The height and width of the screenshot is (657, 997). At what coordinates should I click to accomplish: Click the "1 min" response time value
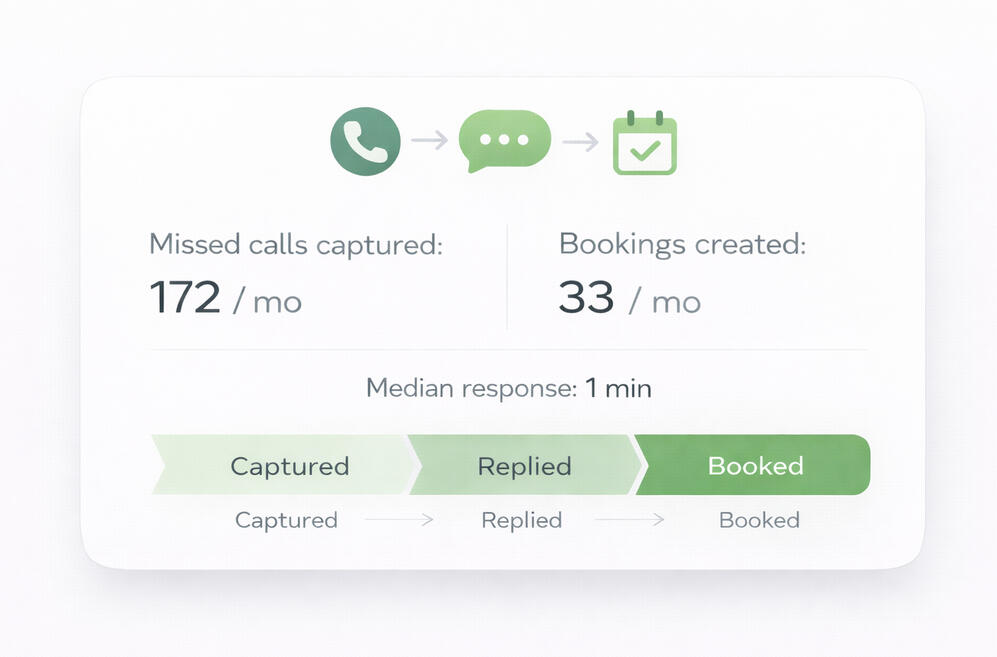pyautogui.click(x=618, y=388)
